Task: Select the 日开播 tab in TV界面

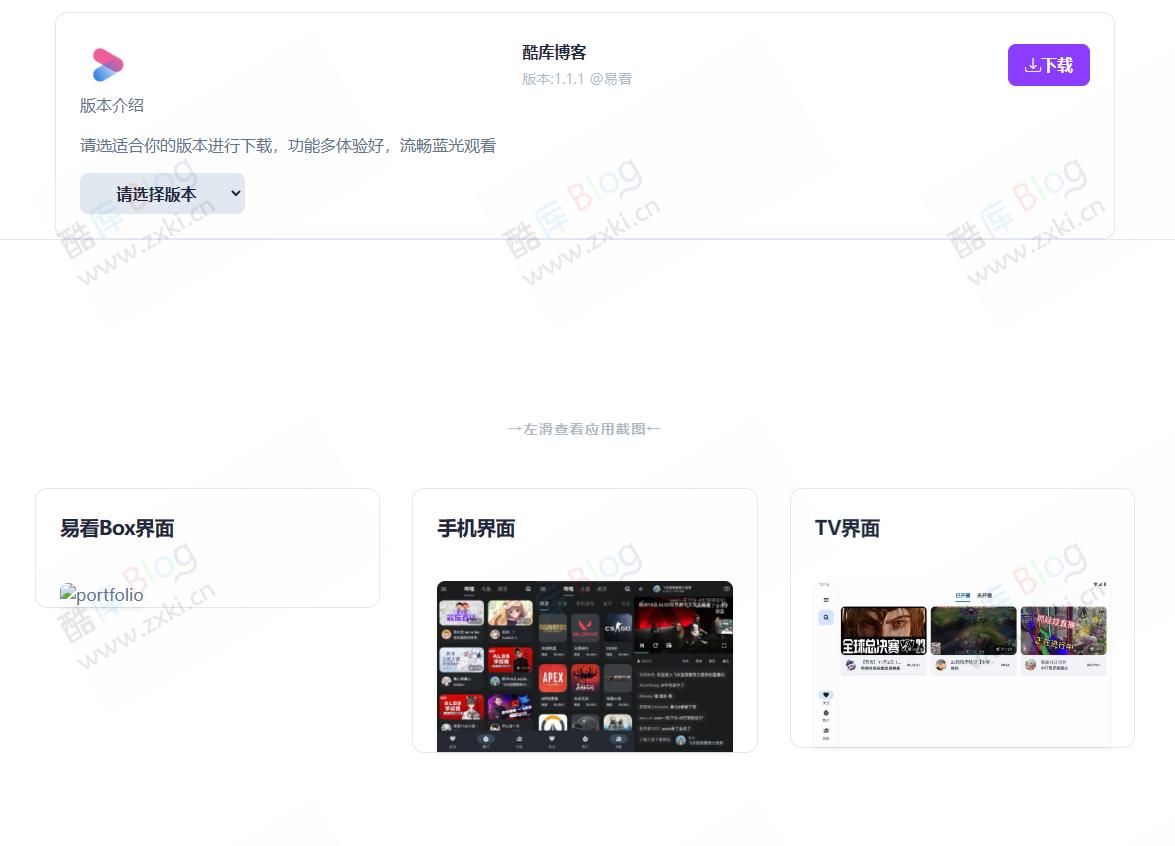Action: coord(962,596)
